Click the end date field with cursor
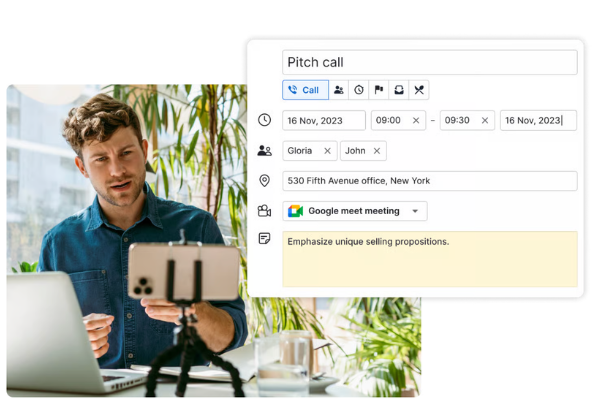 coord(538,120)
